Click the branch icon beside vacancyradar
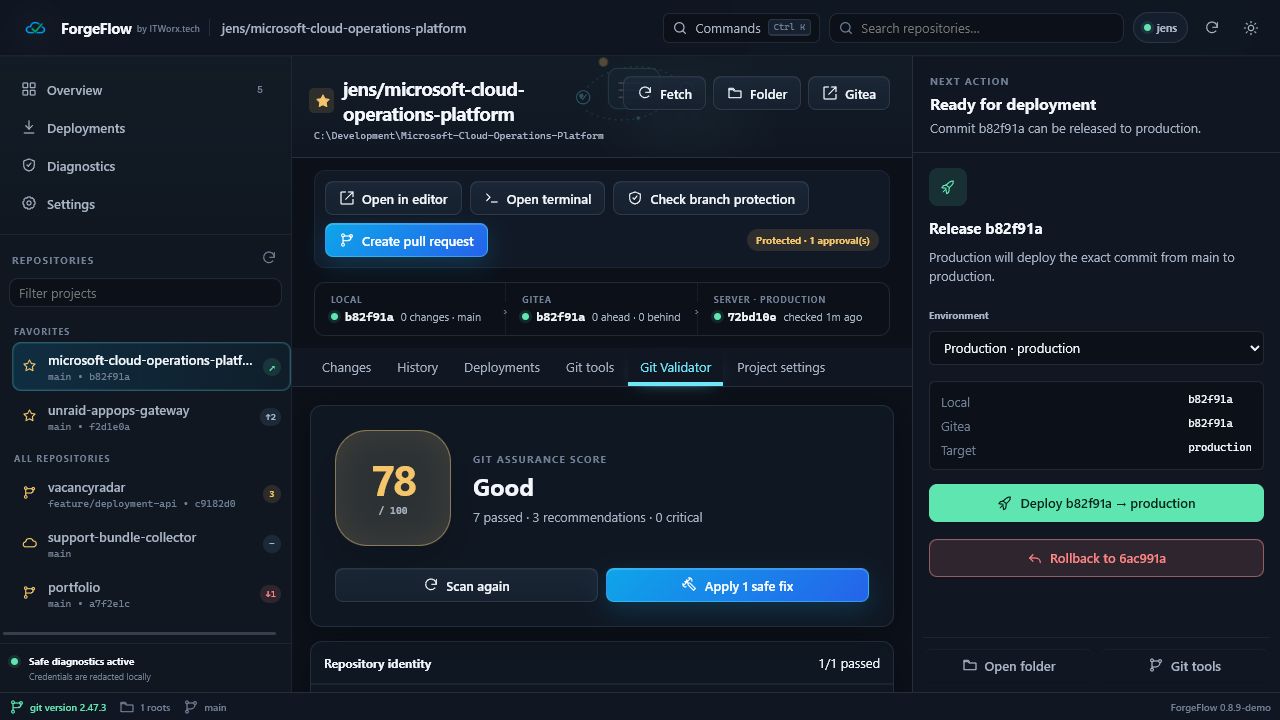The image size is (1280, 720). [30, 493]
